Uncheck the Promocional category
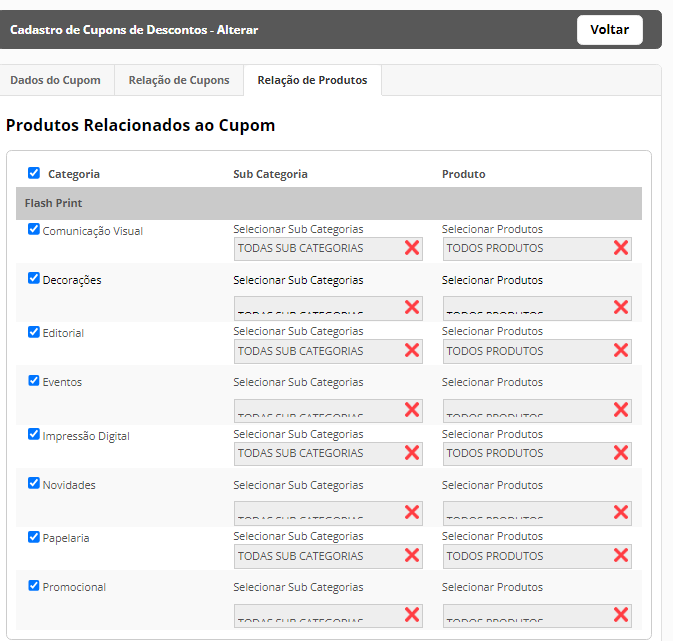Viewport: 673px width, 641px height. (x=34, y=586)
